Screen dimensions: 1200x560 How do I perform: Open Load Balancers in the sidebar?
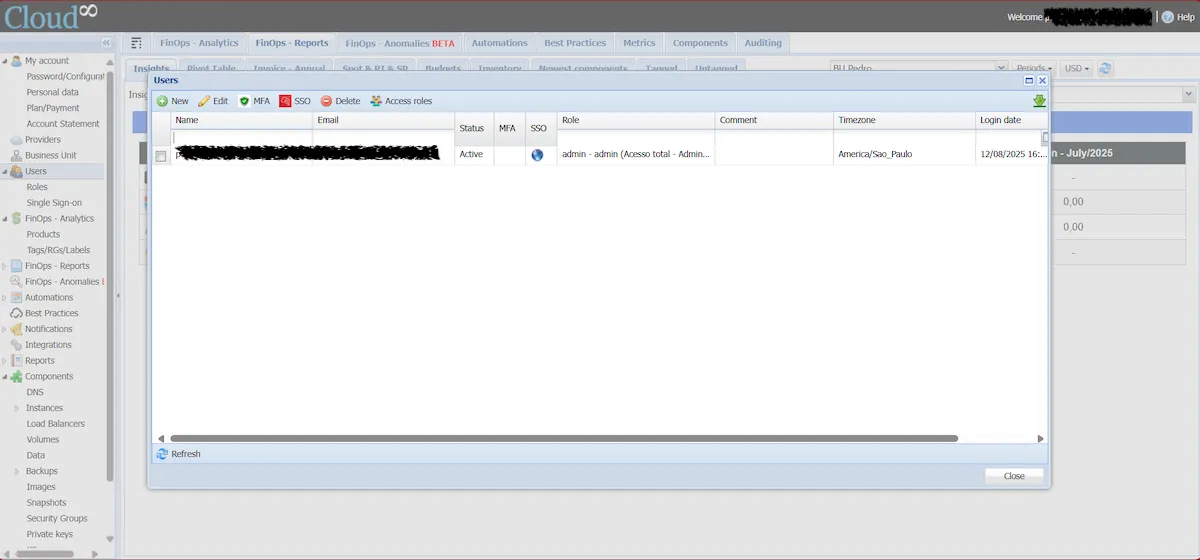56,424
